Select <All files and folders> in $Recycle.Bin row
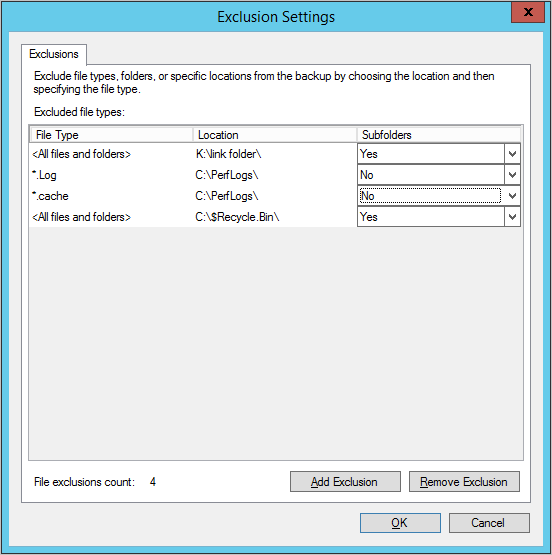The width and height of the screenshot is (552, 555). coord(81,217)
